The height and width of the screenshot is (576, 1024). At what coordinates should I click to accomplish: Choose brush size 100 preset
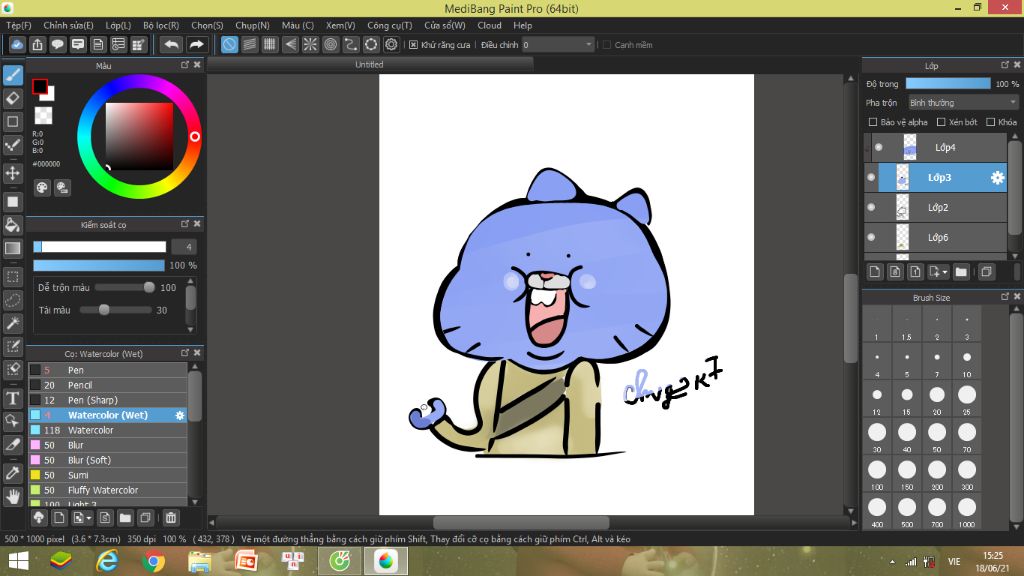click(877, 474)
